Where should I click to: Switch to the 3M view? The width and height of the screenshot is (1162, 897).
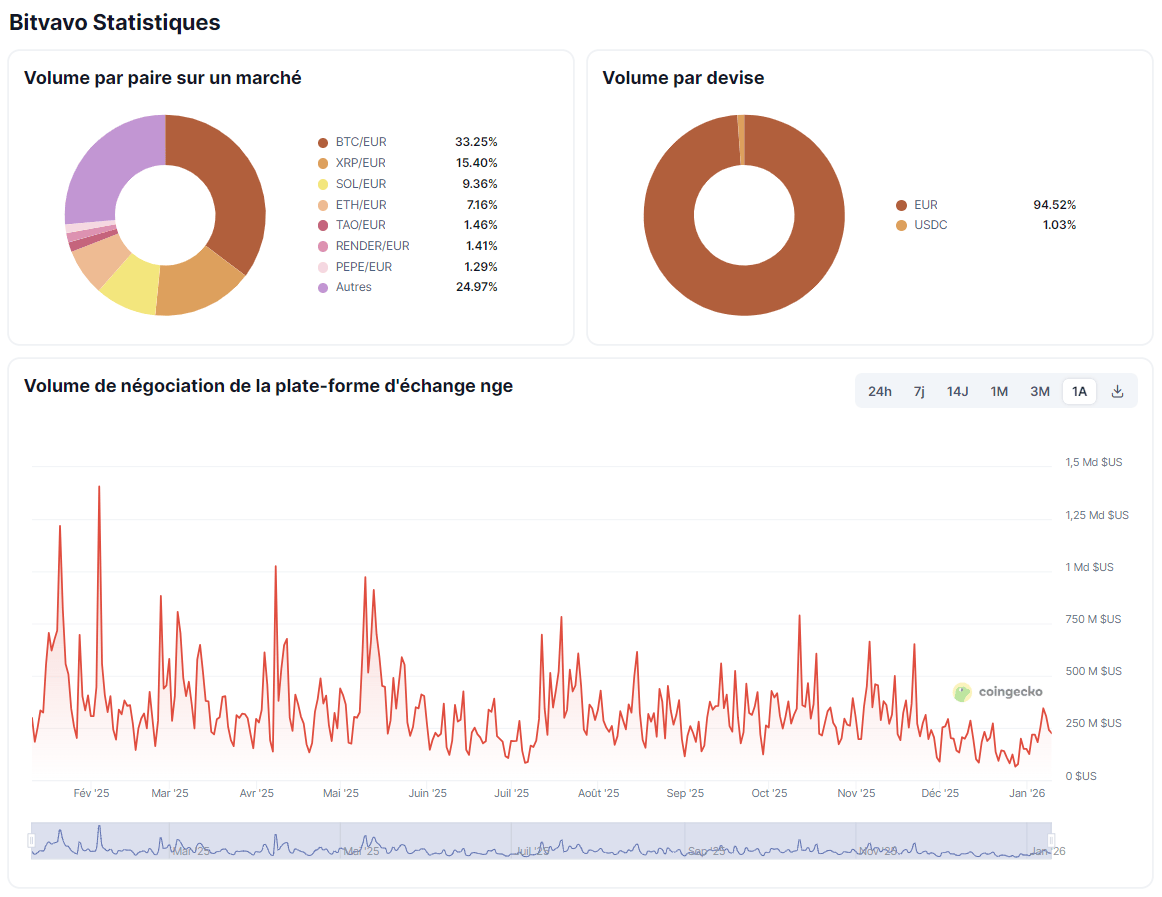[1039, 391]
